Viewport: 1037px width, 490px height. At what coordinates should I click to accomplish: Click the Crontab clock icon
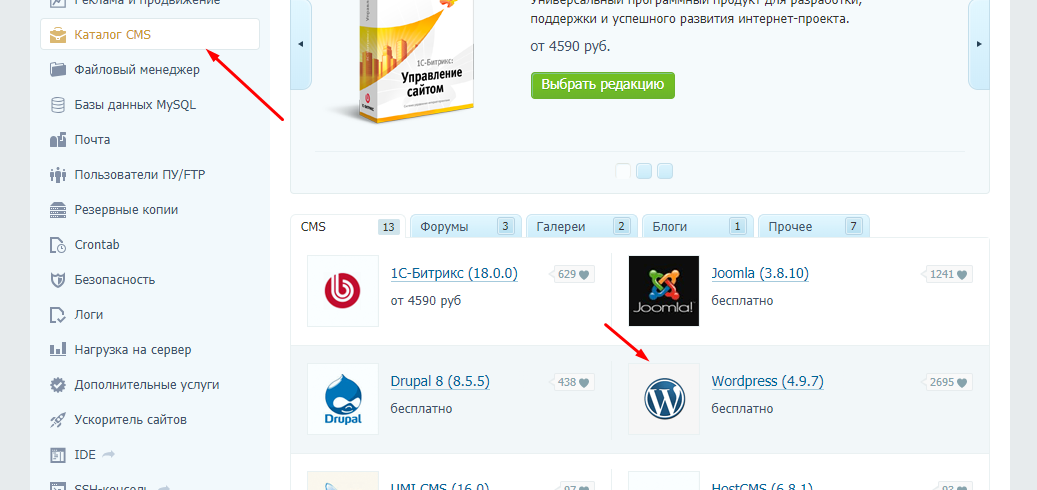[57, 245]
